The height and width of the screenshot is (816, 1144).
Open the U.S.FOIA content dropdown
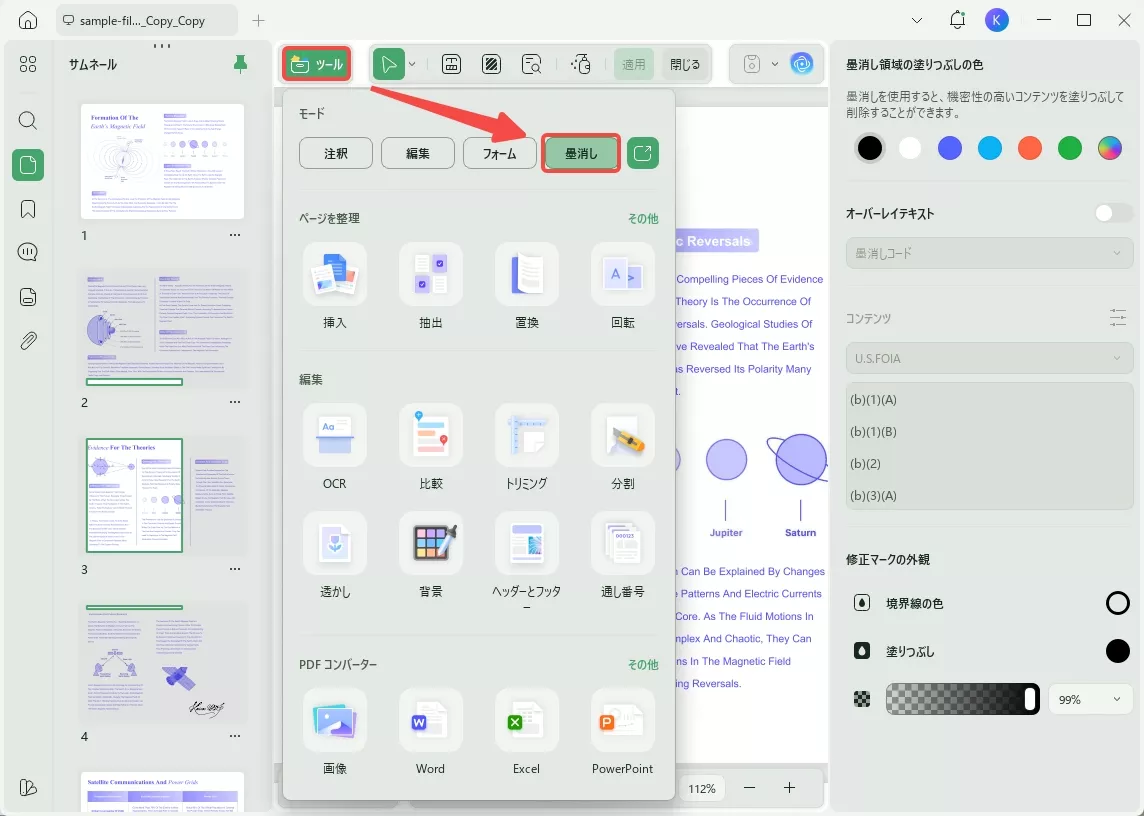[x=989, y=358]
